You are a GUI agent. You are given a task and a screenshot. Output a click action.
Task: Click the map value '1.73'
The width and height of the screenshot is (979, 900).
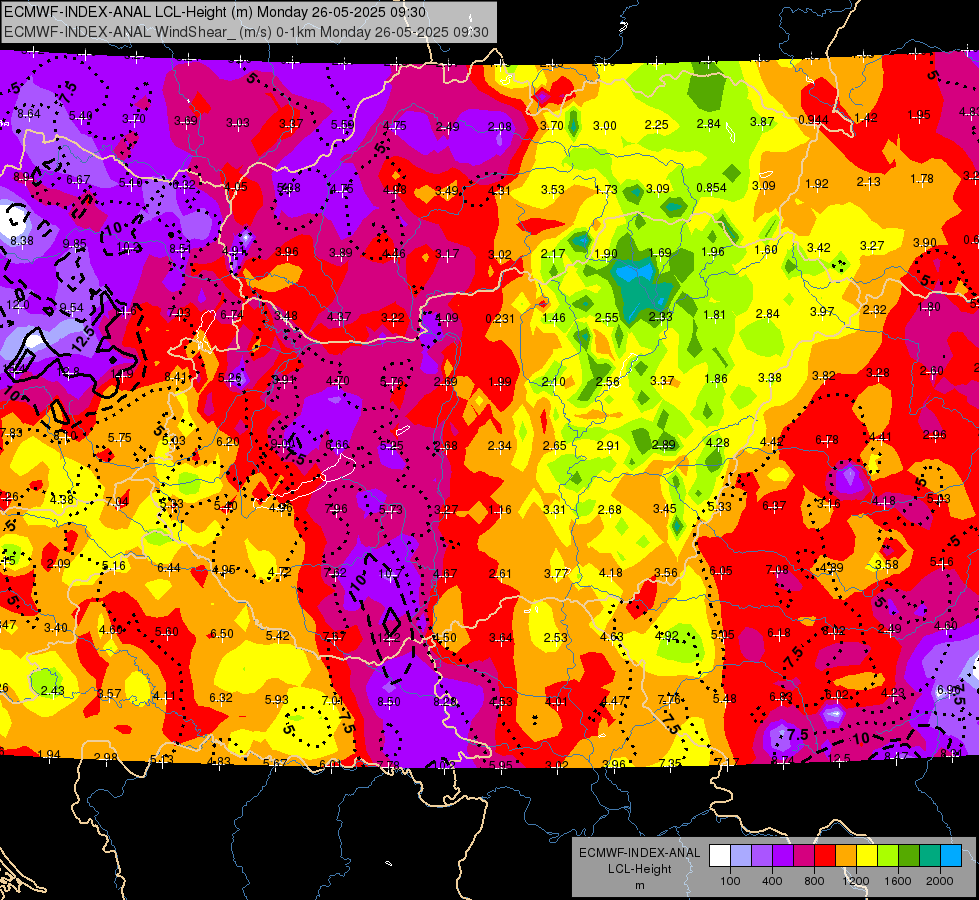click(606, 189)
